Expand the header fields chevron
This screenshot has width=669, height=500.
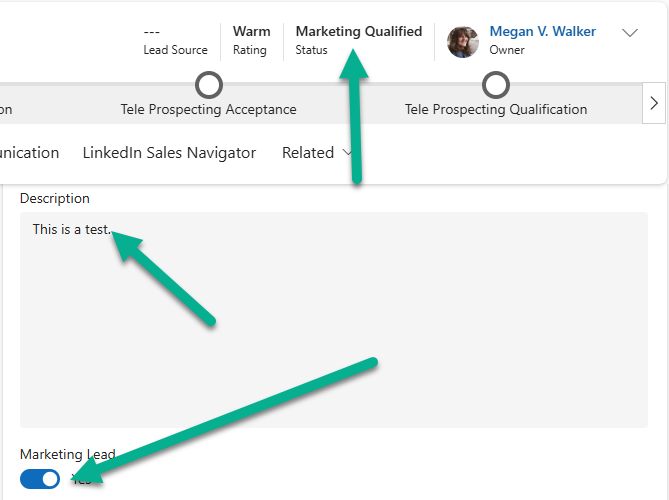click(x=630, y=33)
